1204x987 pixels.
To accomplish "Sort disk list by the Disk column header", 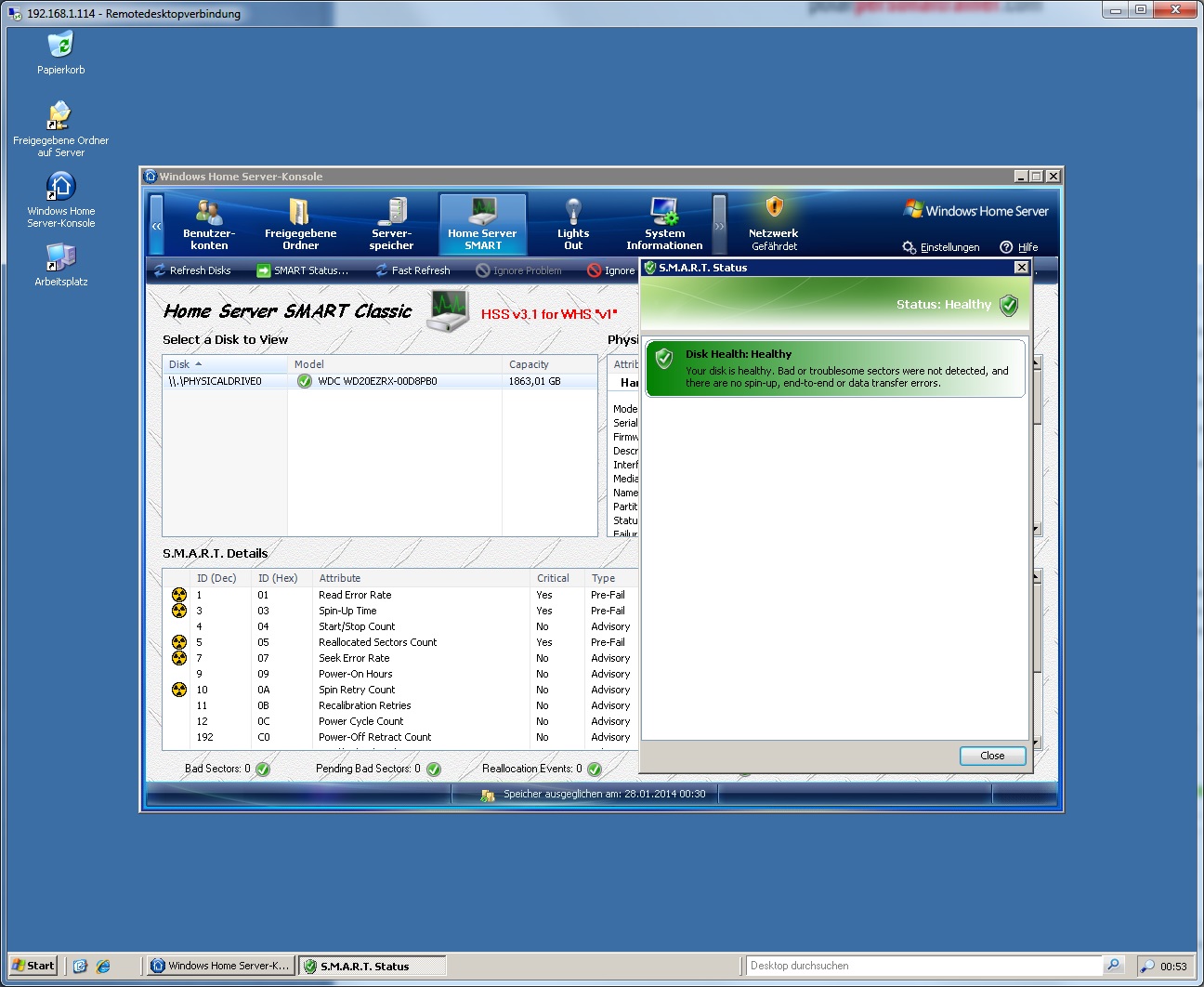I will [225, 364].
